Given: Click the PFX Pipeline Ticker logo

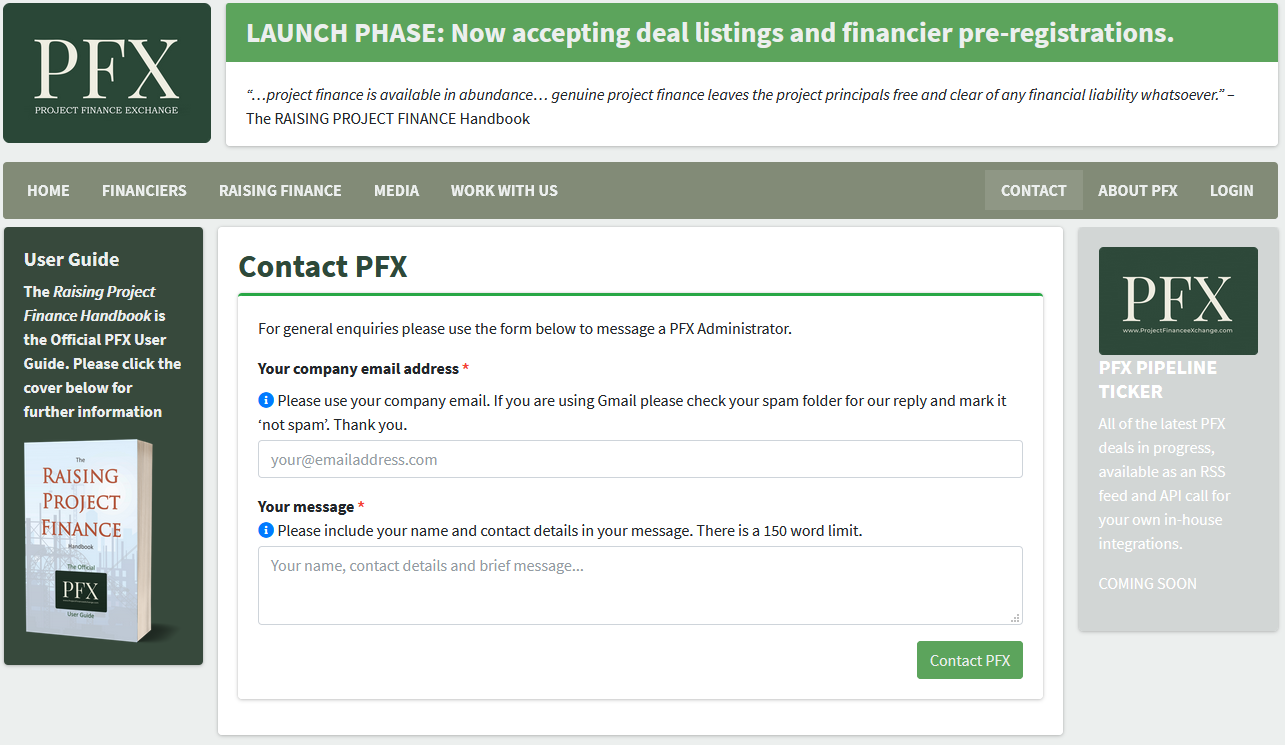Looking at the screenshot, I should (x=1177, y=300).
